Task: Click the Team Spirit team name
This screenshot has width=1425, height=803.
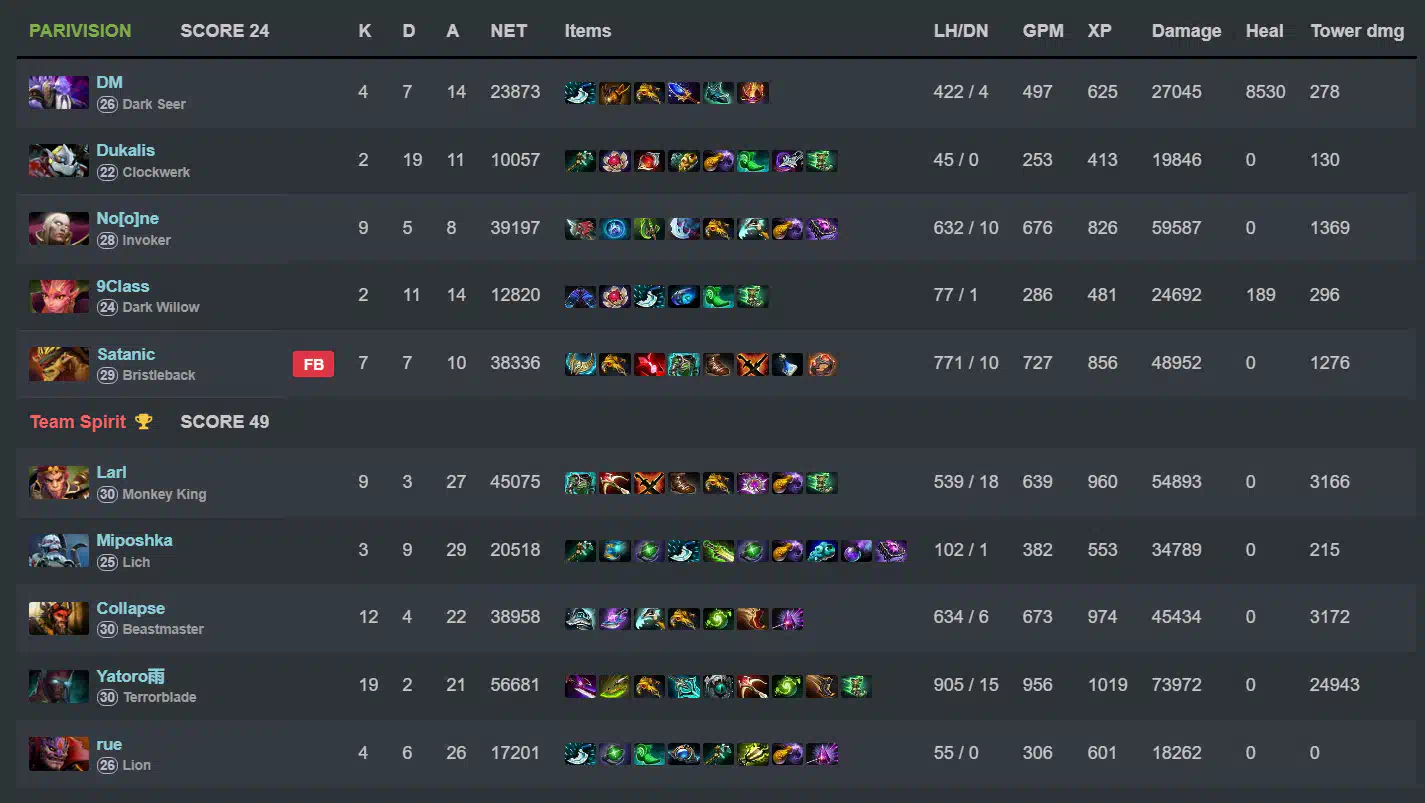Action: [78, 422]
